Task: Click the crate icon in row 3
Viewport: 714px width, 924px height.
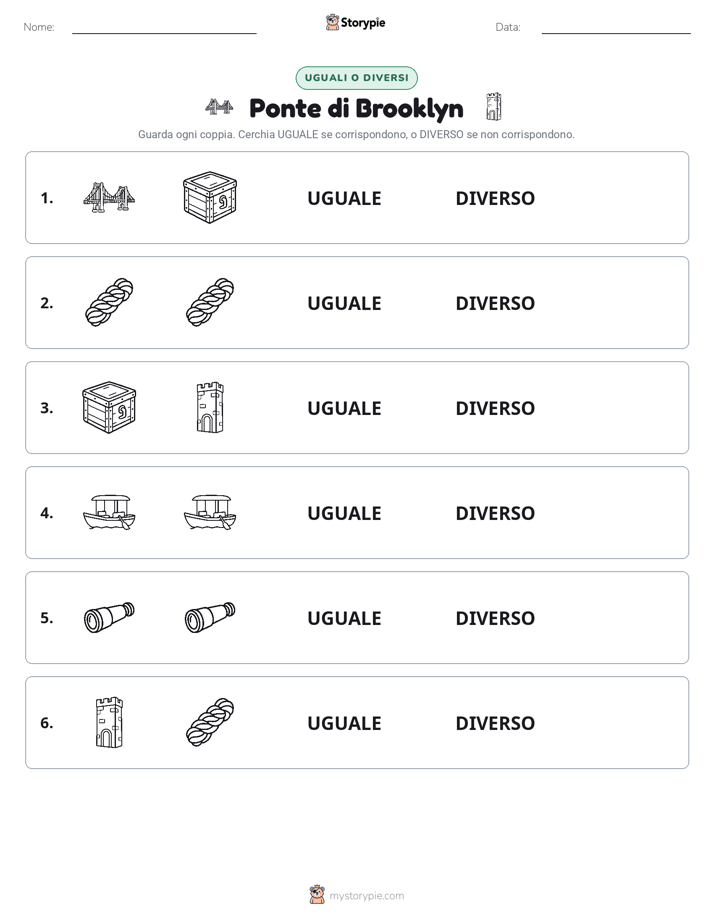Action: click(109, 407)
